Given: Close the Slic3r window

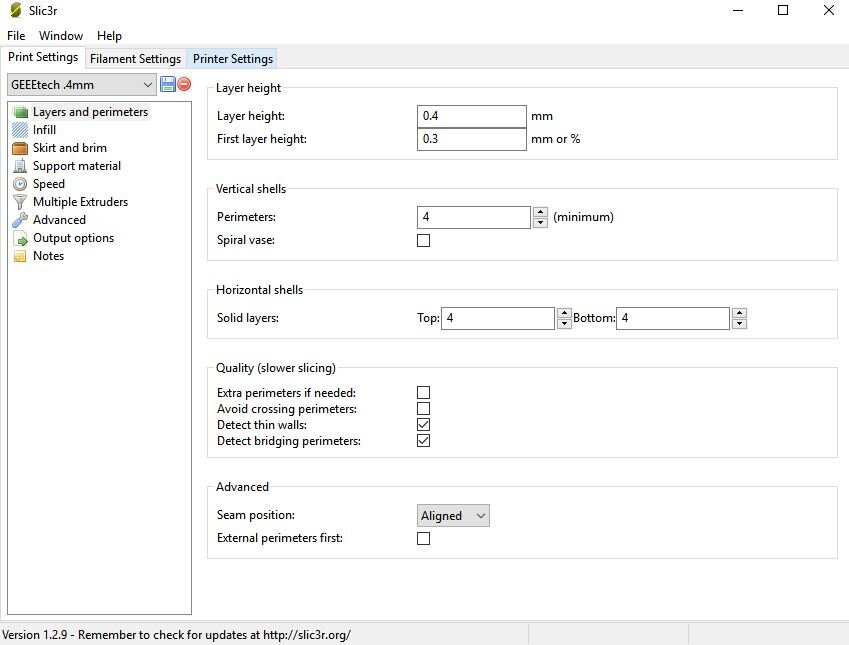Looking at the screenshot, I should pyautogui.click(x=828, y=10).
